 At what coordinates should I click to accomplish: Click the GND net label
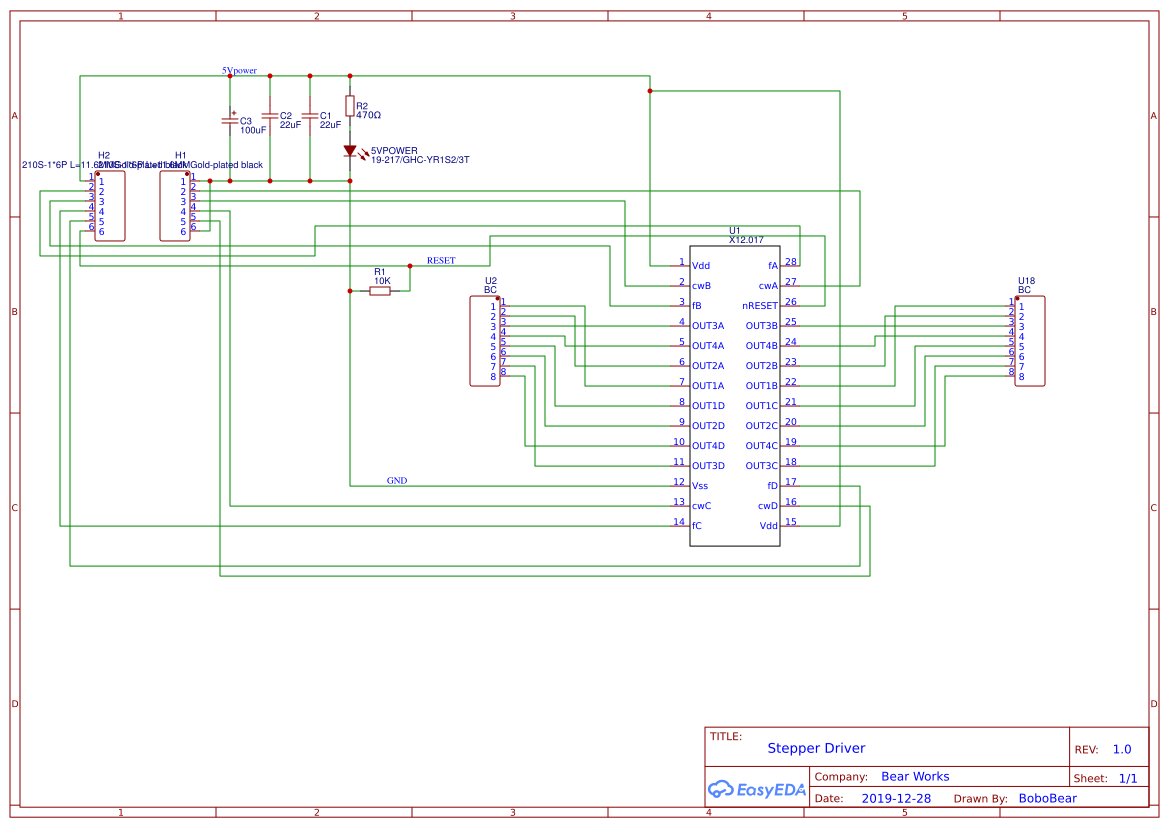[397, 481]
